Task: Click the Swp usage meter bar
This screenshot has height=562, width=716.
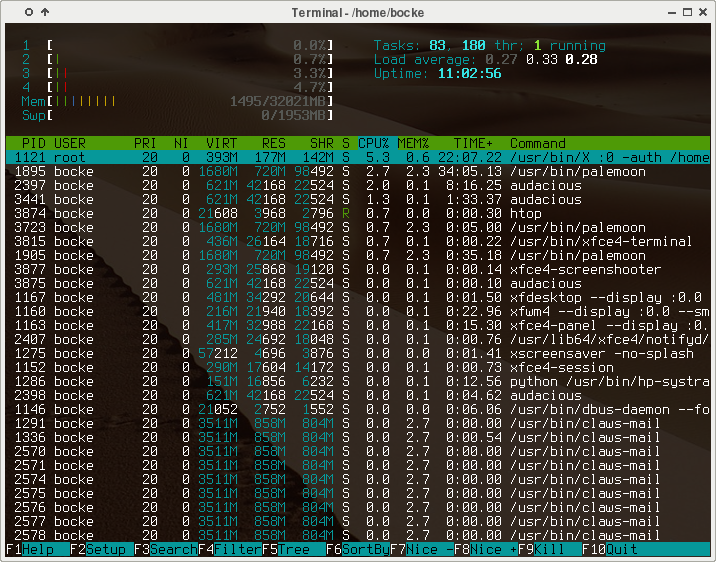Action: click(x=178, y=116)
